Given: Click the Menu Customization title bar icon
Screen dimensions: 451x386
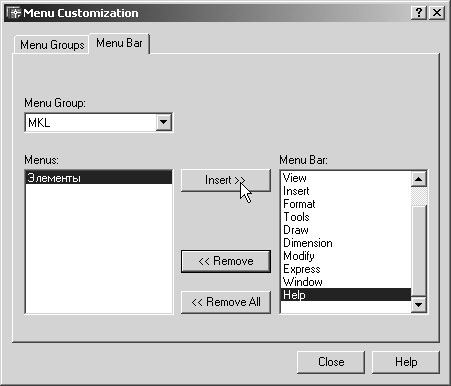Looking at the screenshot, I should pyautogui.click(x=14, y=13).
